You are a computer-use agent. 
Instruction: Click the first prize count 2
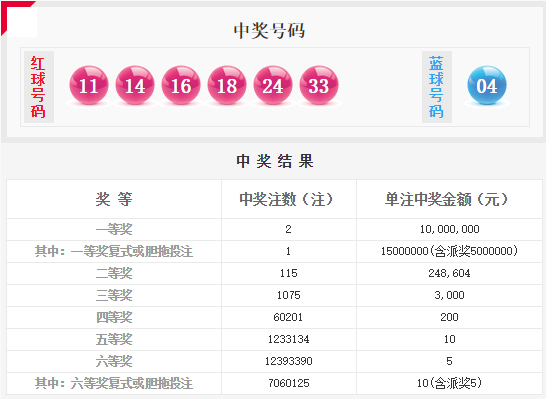pos(288,229)
